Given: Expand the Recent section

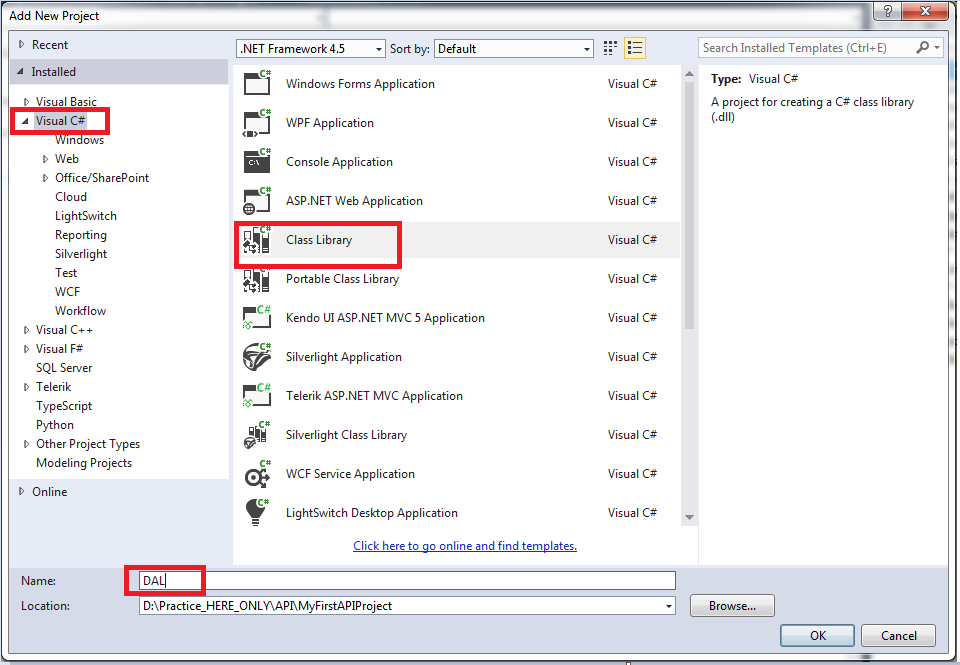Looking at the screenshot, I should point(21,45).
